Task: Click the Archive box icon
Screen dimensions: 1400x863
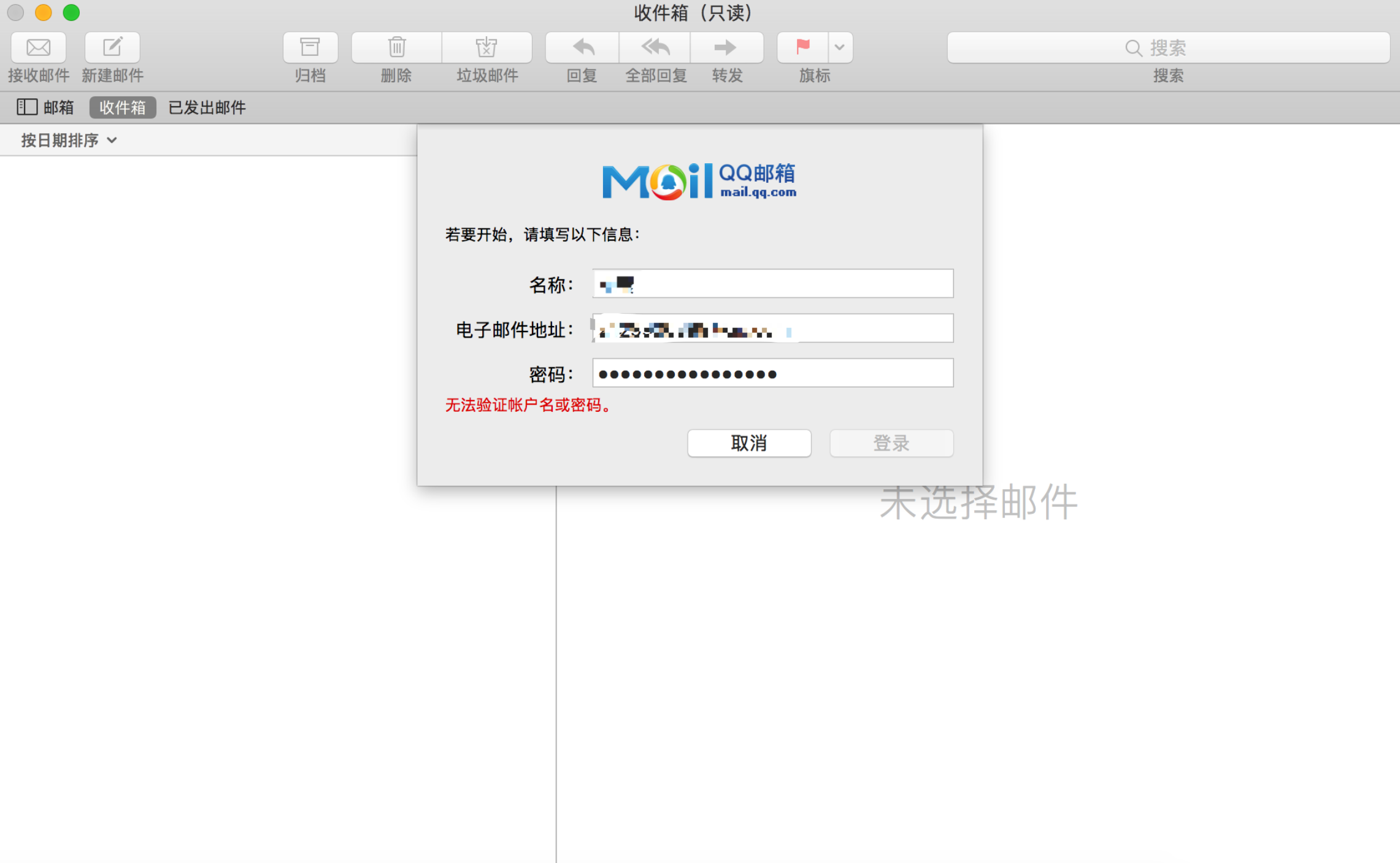Action: [x=310, y=47]
